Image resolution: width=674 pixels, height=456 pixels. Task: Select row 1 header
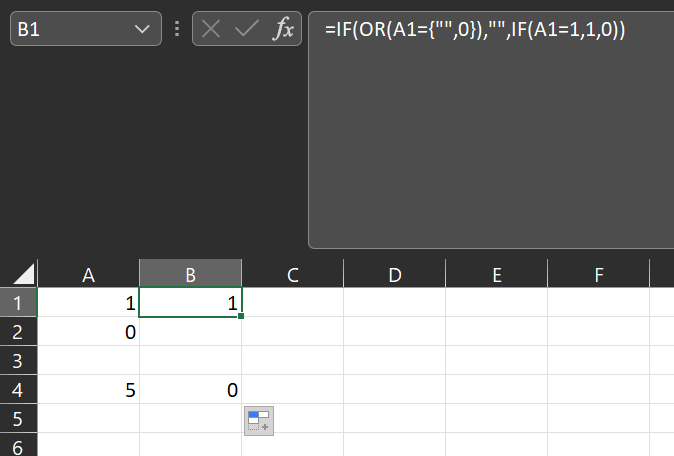coord(18,303)
